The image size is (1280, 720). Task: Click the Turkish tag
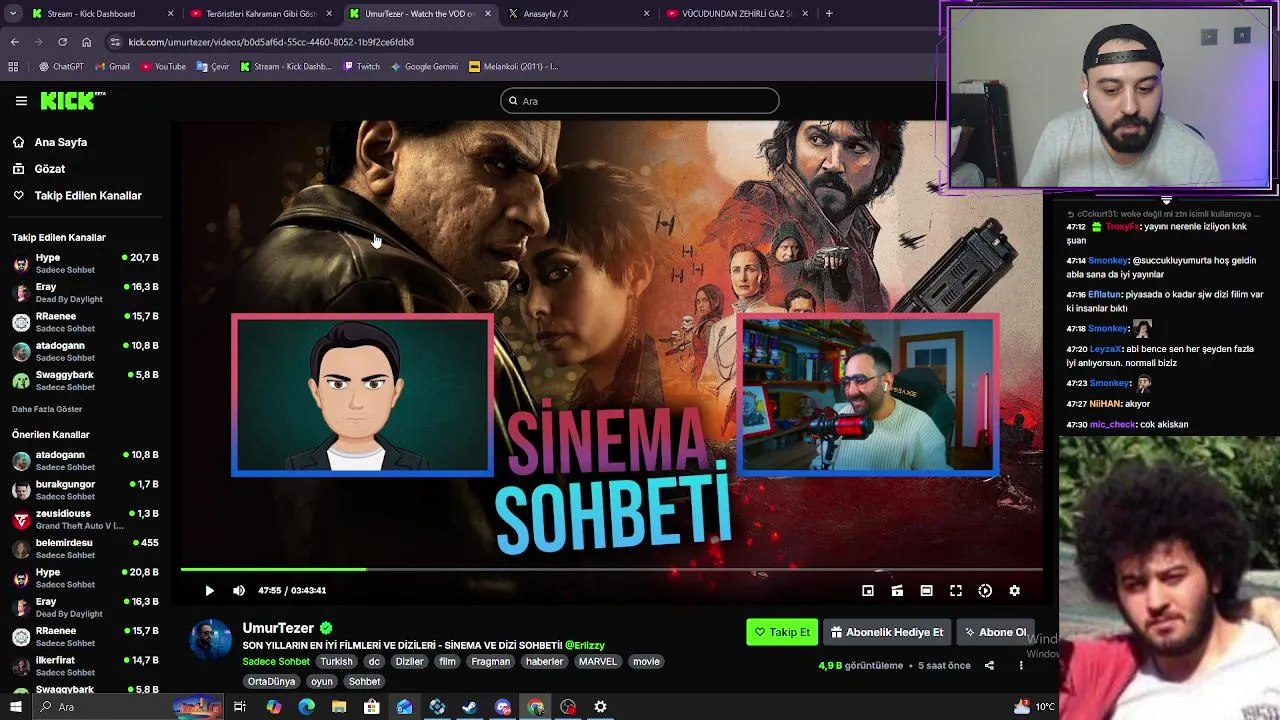pos(336,661)
